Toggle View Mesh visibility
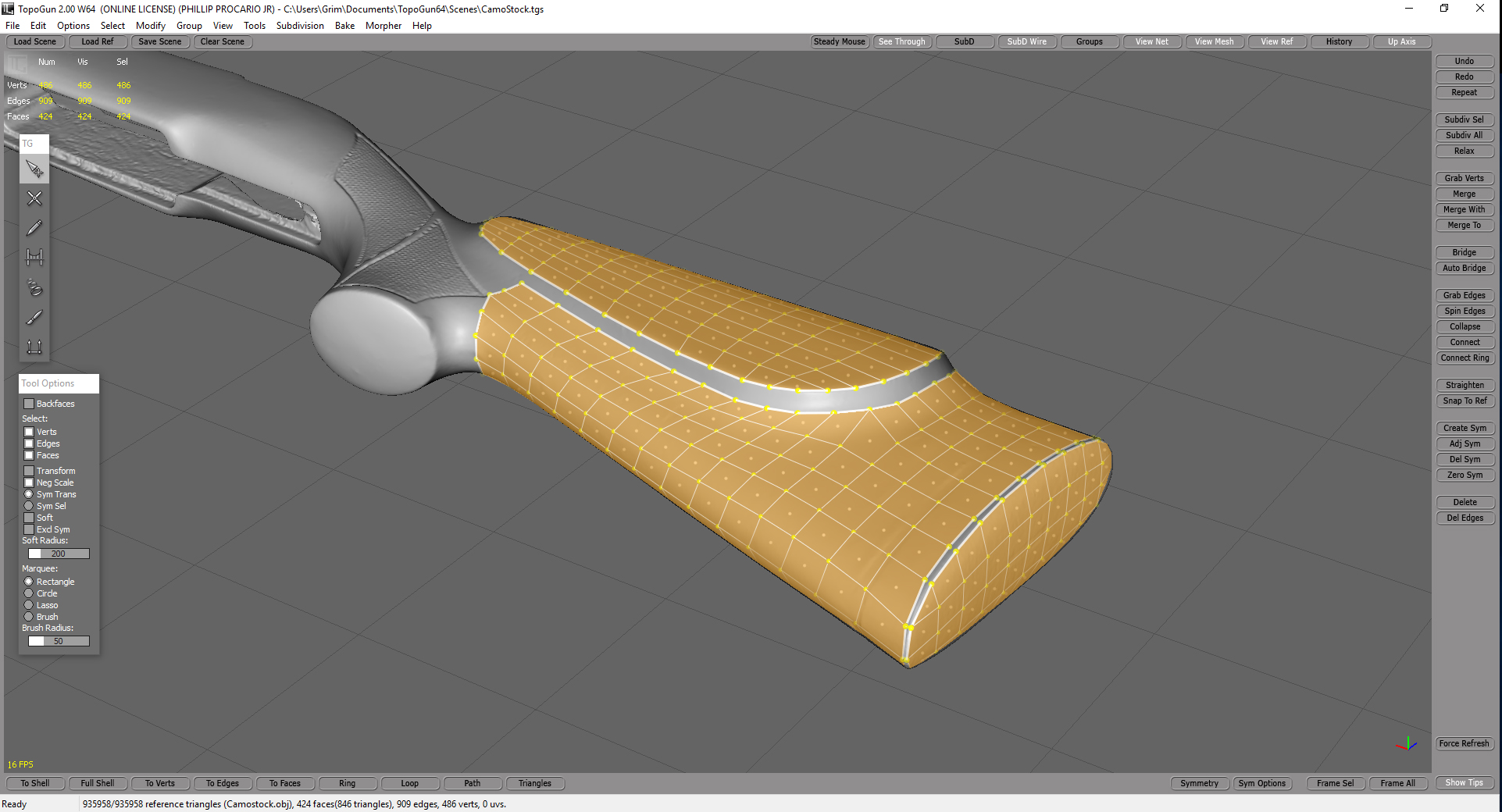This screenshot has height=812, width=1502. (x=1215, y=41)
